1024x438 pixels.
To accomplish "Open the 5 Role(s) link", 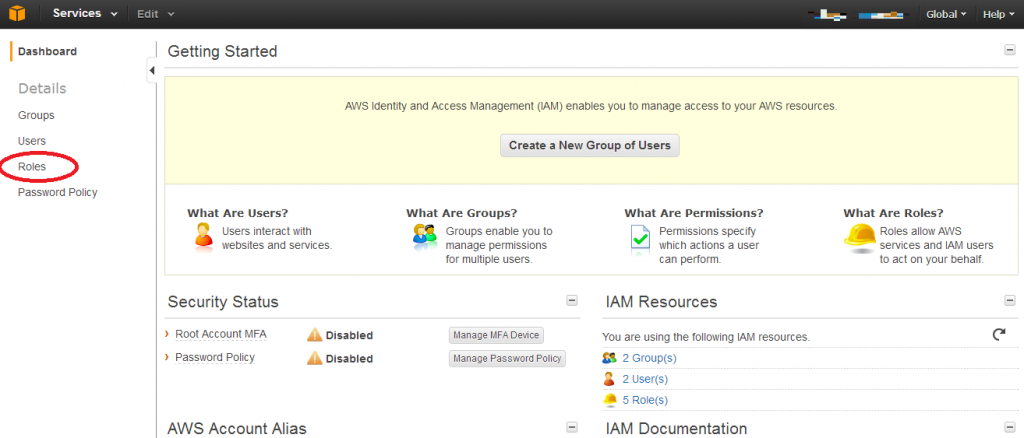I will [x=645, y=400].
